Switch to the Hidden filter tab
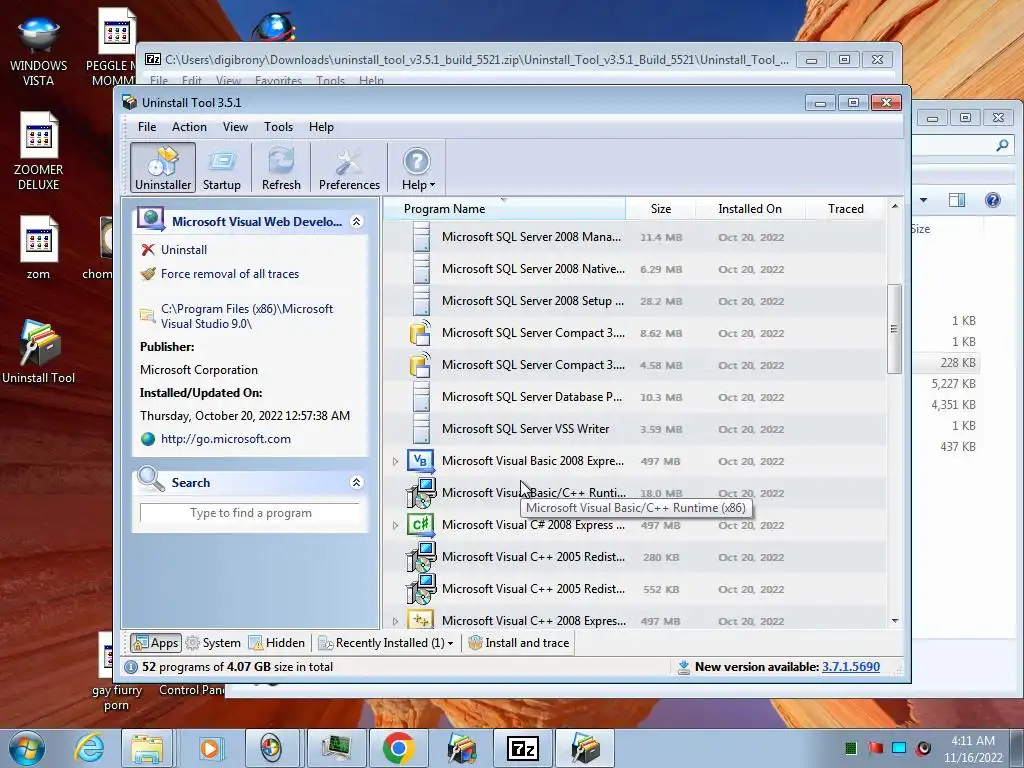This screenshot has width=1024, height=768. [x=277, y=643]
